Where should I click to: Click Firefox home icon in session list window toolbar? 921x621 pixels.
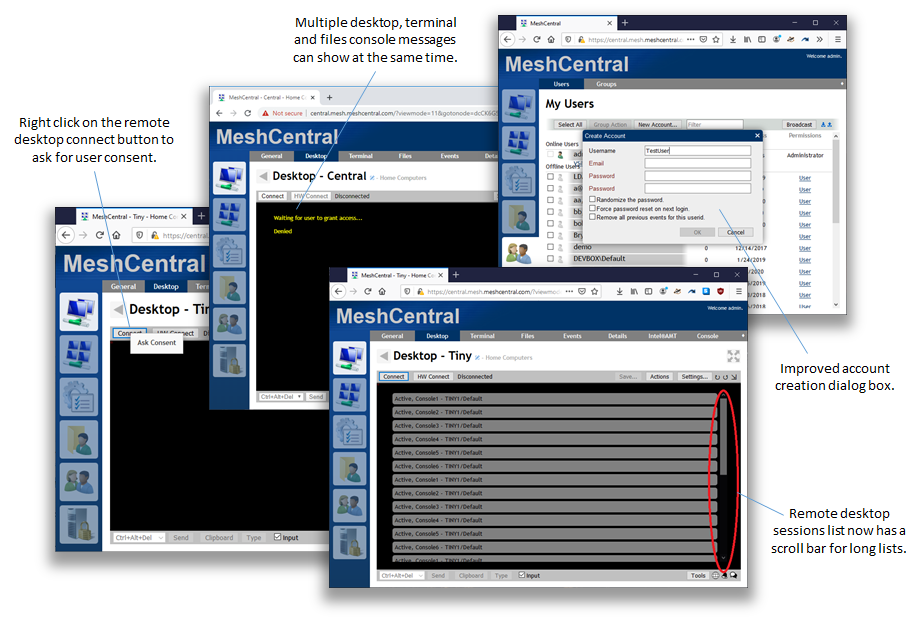[382, 291]
